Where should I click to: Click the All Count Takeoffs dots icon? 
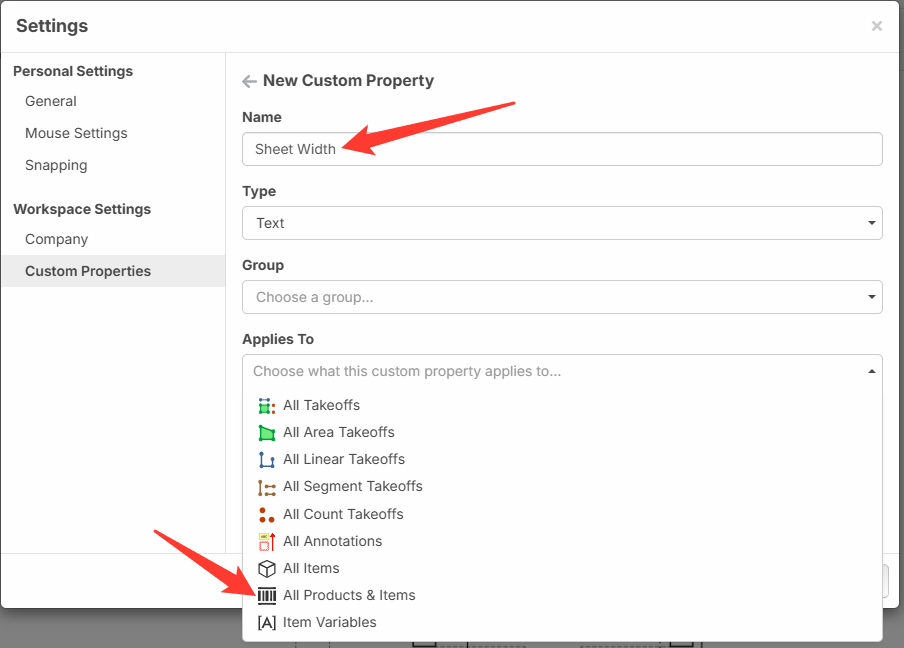[266, 514]
